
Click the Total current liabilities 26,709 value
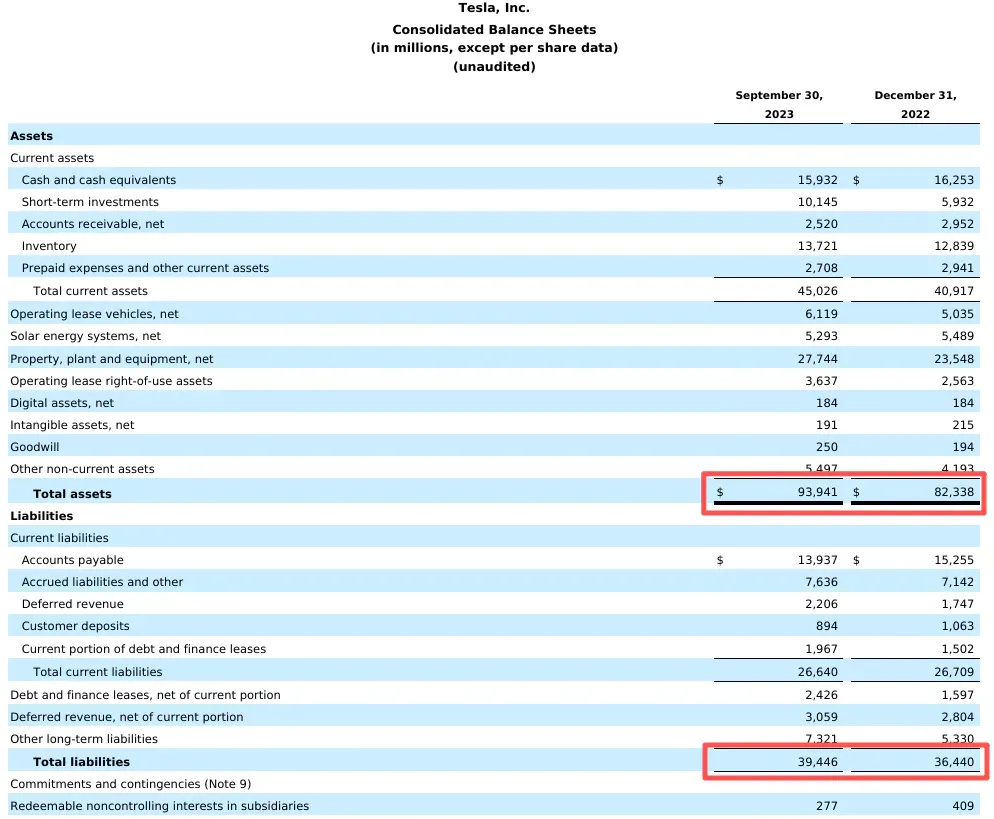pos(953,672)
